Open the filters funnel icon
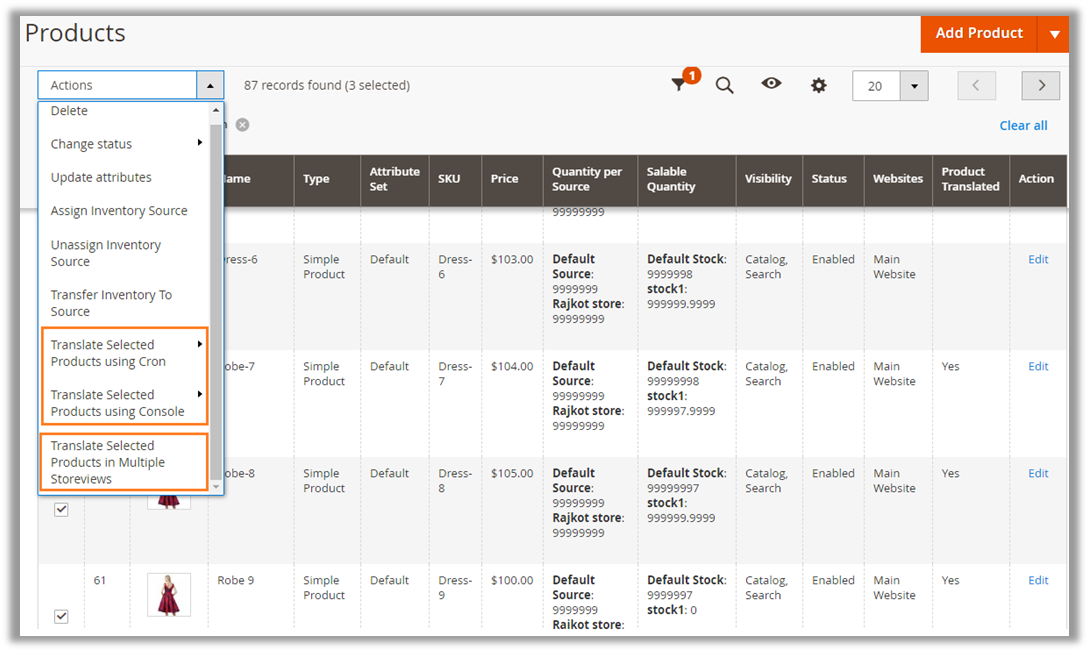The height and width of the screenshot is (652, 1089). 680,86
